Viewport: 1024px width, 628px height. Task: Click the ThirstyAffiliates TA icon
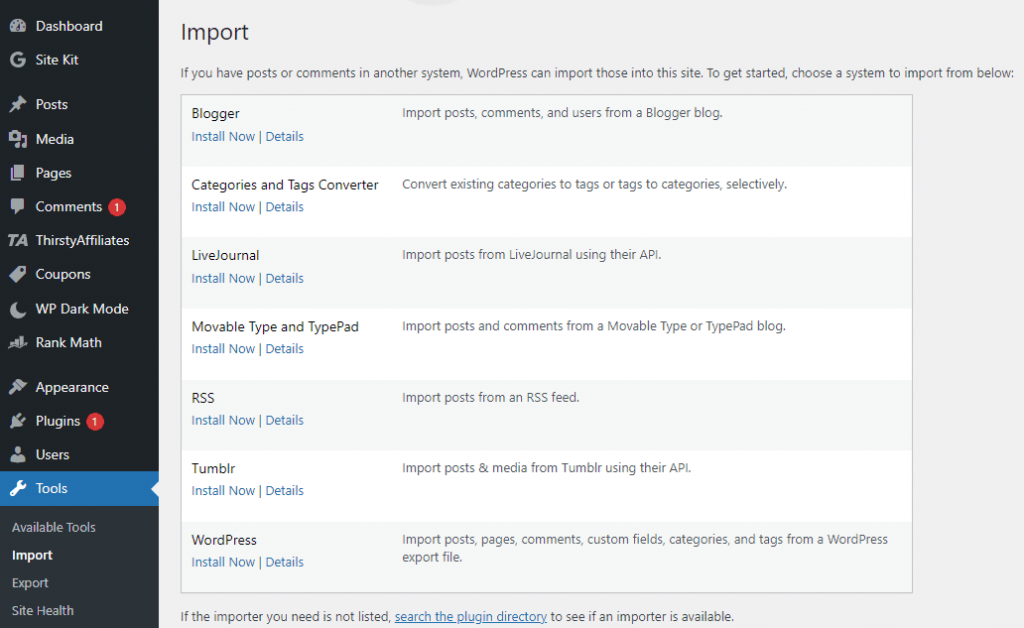click(x=18, y=240)
